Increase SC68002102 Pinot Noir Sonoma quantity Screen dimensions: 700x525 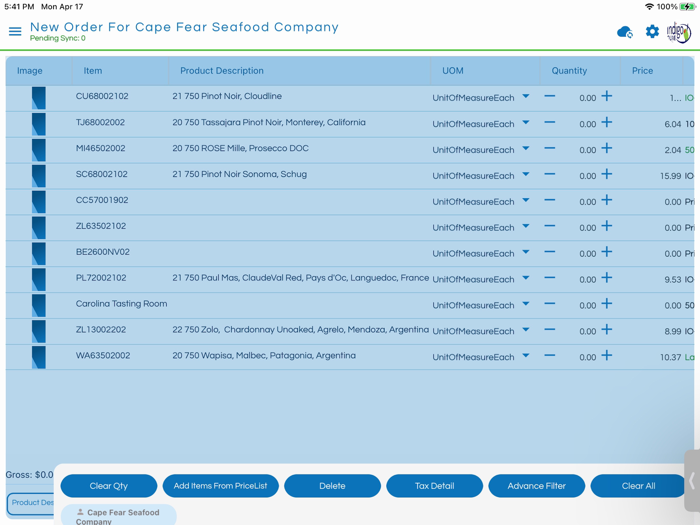(607, 174)
